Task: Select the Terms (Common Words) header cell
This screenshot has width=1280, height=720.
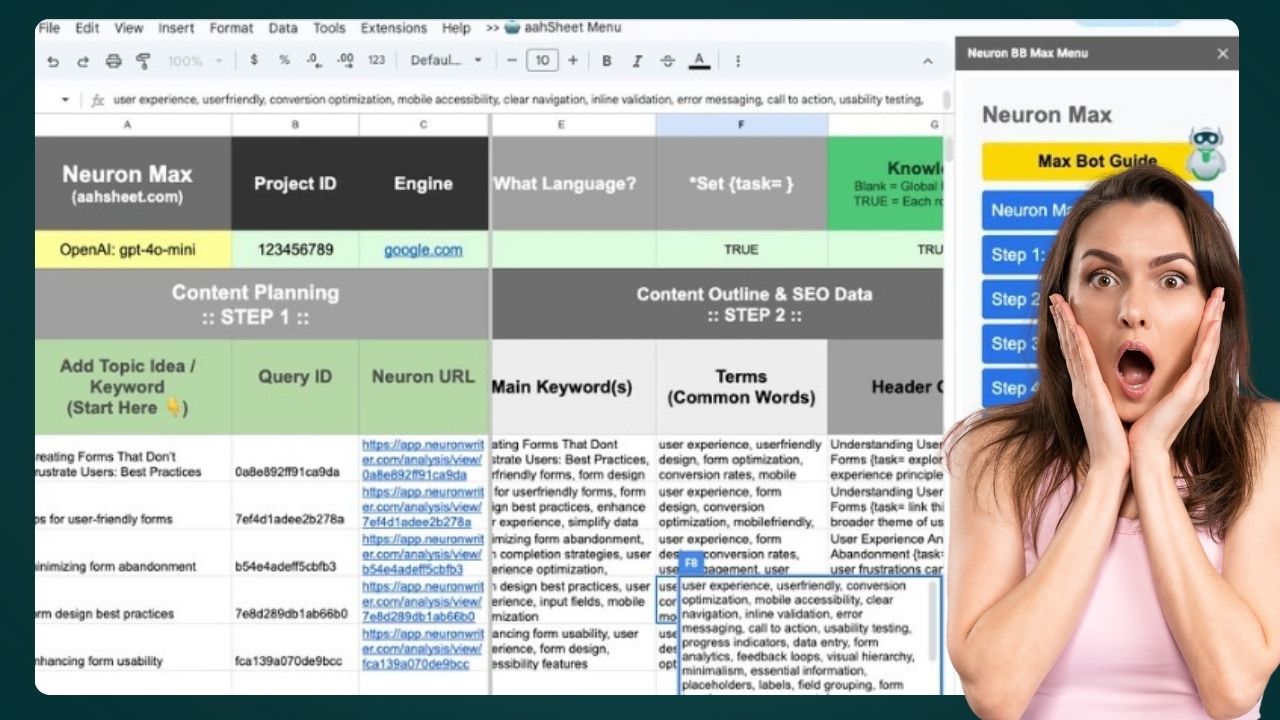Action: 741,387
